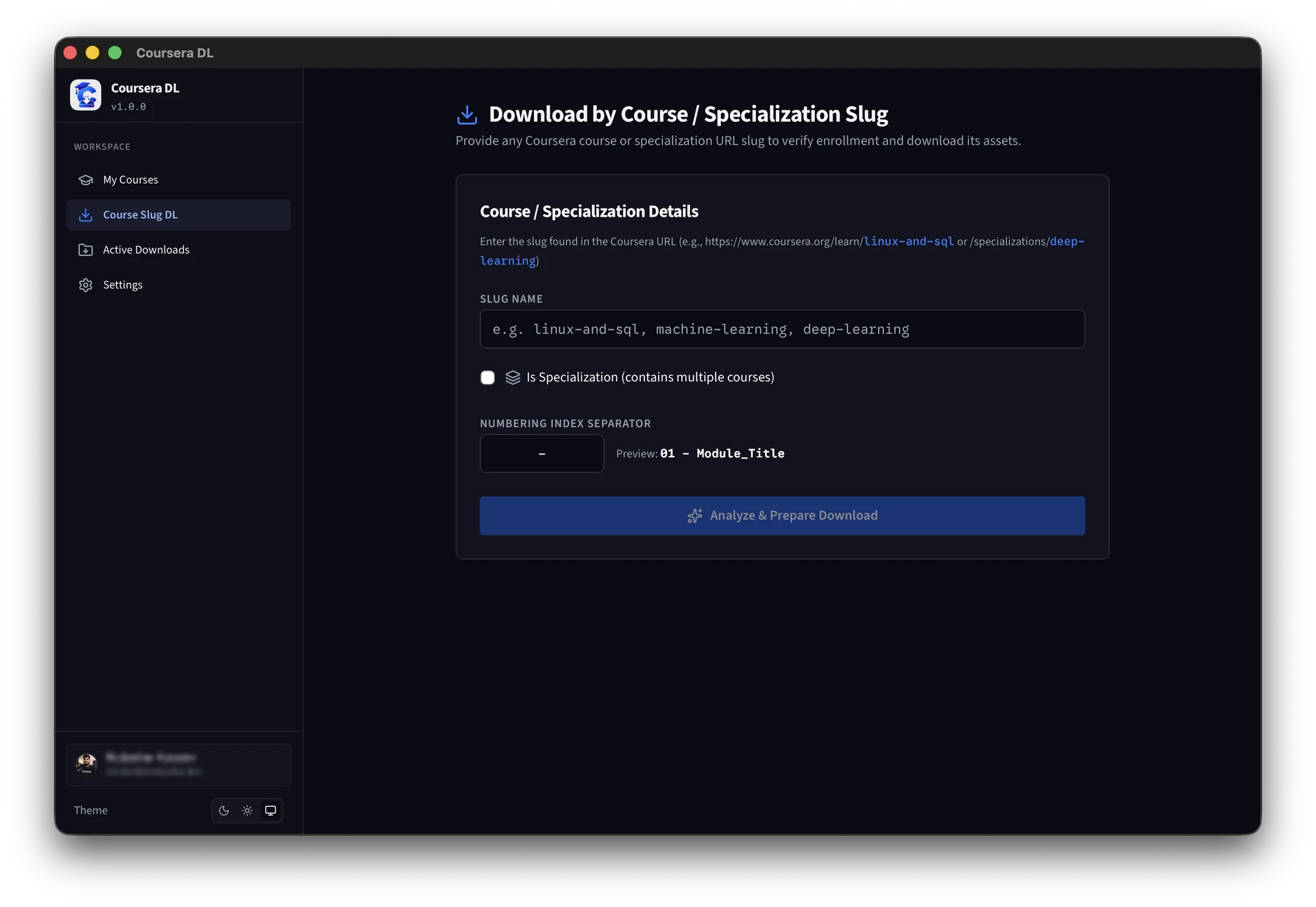Click the user avatar in the sidebar
The width and height of the screenshot is (1316, 907).
87,764
